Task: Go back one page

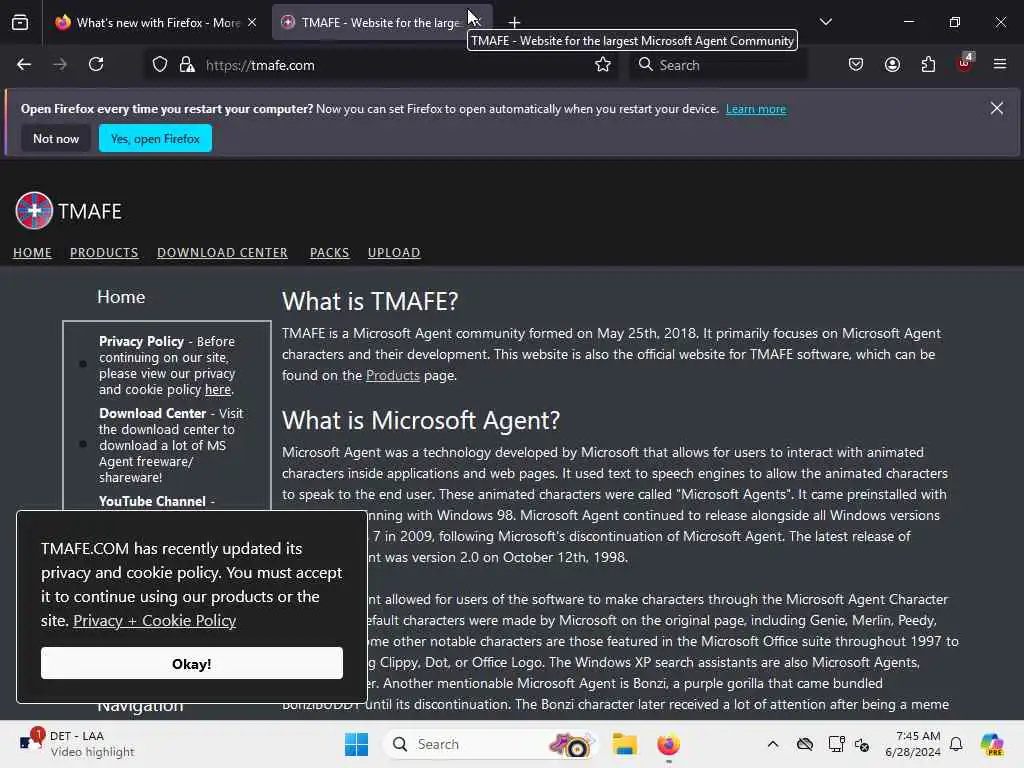Action: [24, 65]
